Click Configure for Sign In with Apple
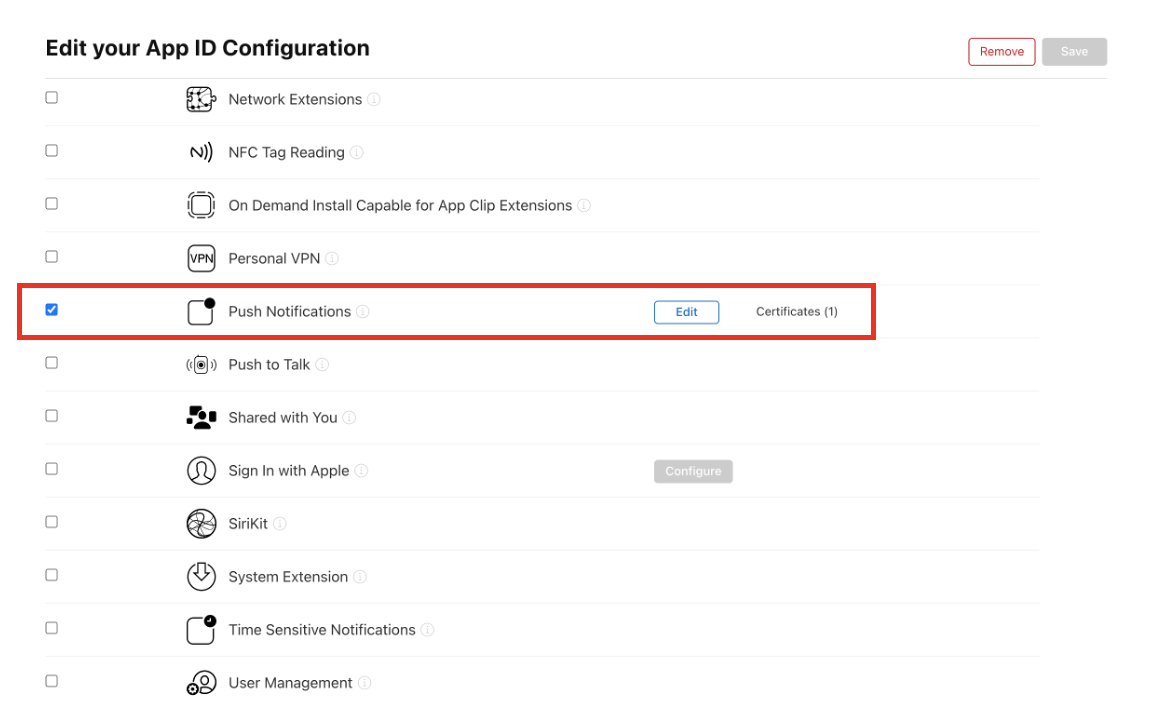The width and height of the screenshot is (1172, 708). click(693, 471)
